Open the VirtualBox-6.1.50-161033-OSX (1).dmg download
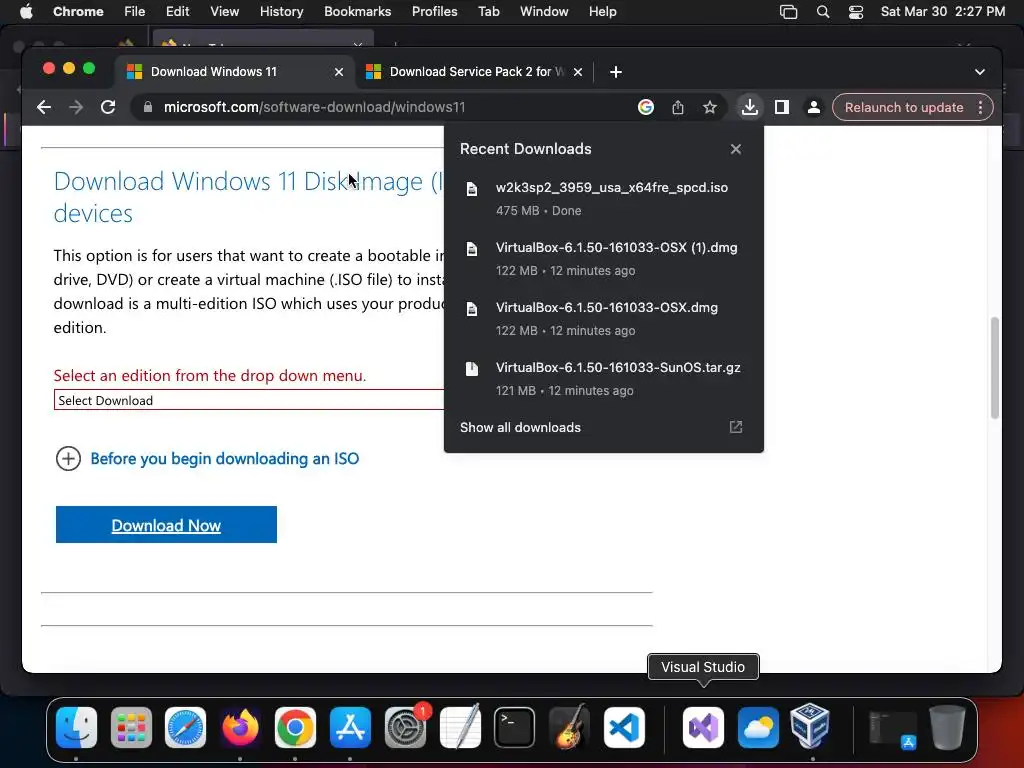1024x768 pixels. pyautogui.click(x=603, y=259)
